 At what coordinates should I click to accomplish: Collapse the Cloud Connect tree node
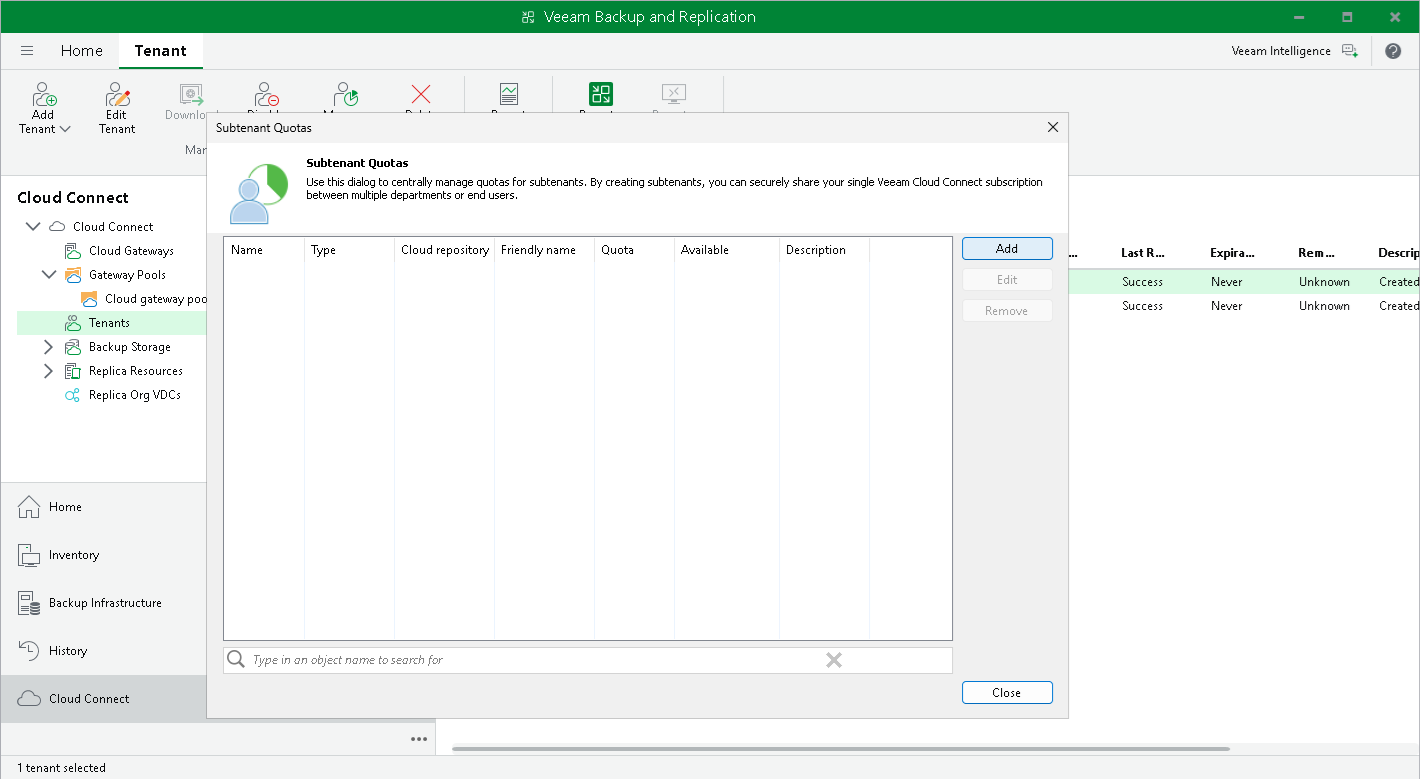click(x=33, y=227)
